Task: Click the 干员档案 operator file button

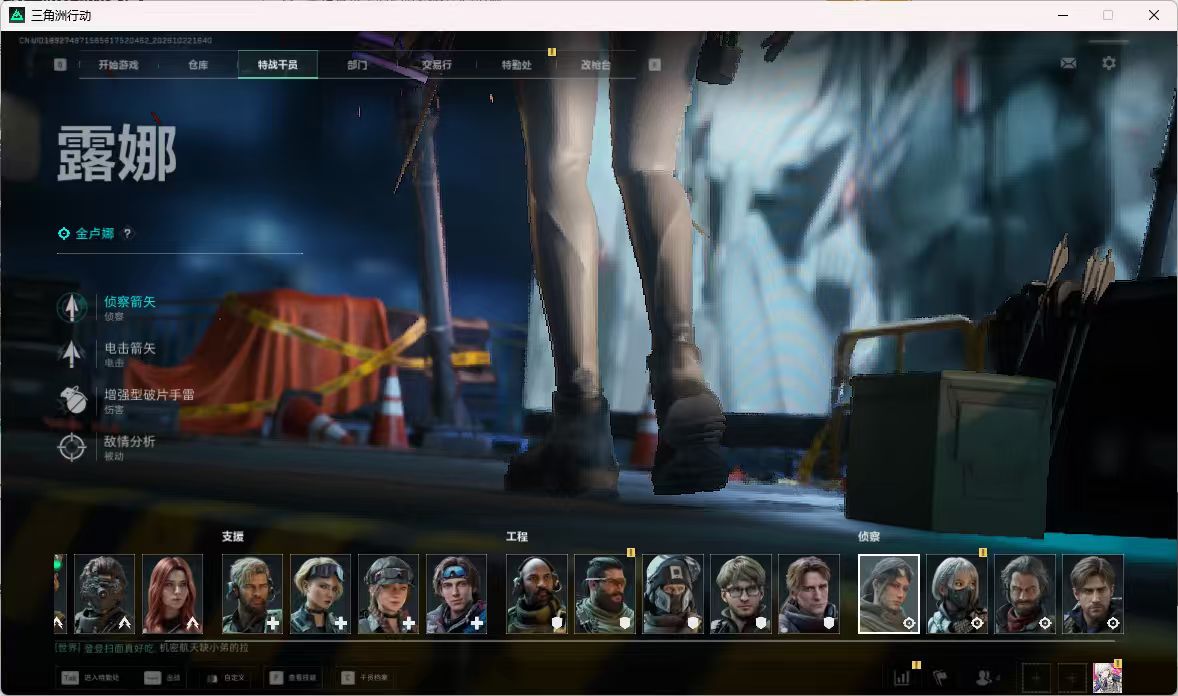Action: pyautogui.click(x=364, y=678)
